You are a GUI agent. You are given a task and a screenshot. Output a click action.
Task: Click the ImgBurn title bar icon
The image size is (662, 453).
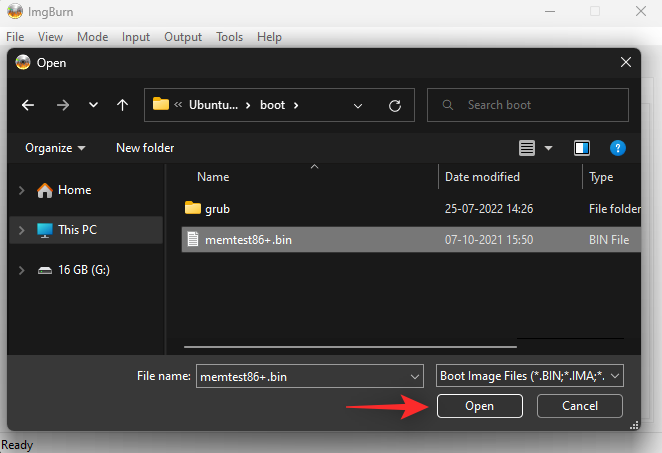tap(15, 11)
